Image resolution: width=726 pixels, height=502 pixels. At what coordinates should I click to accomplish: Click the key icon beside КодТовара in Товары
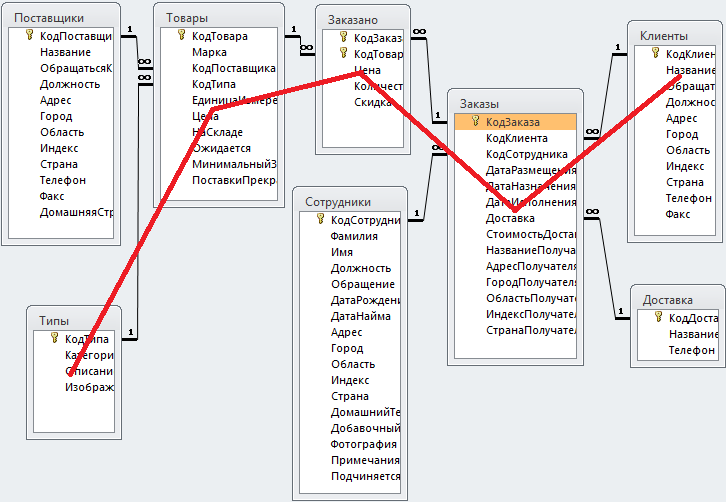181,35
